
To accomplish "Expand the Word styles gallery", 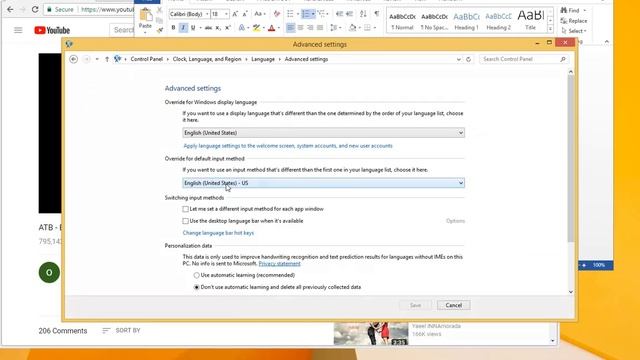I will coord(550,29).
